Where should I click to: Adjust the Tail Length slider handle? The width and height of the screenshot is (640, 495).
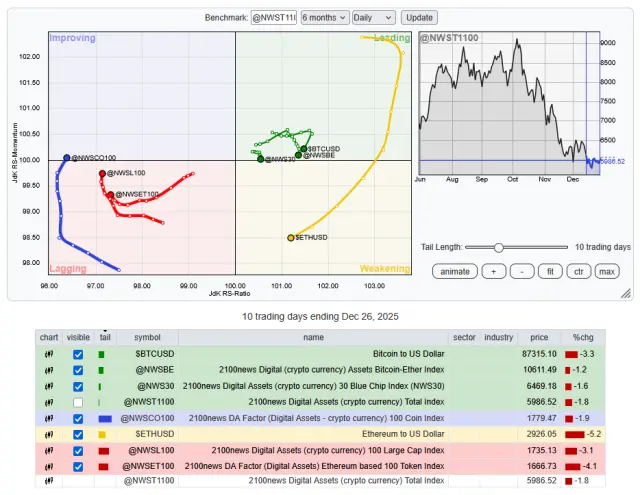(498, 247)
